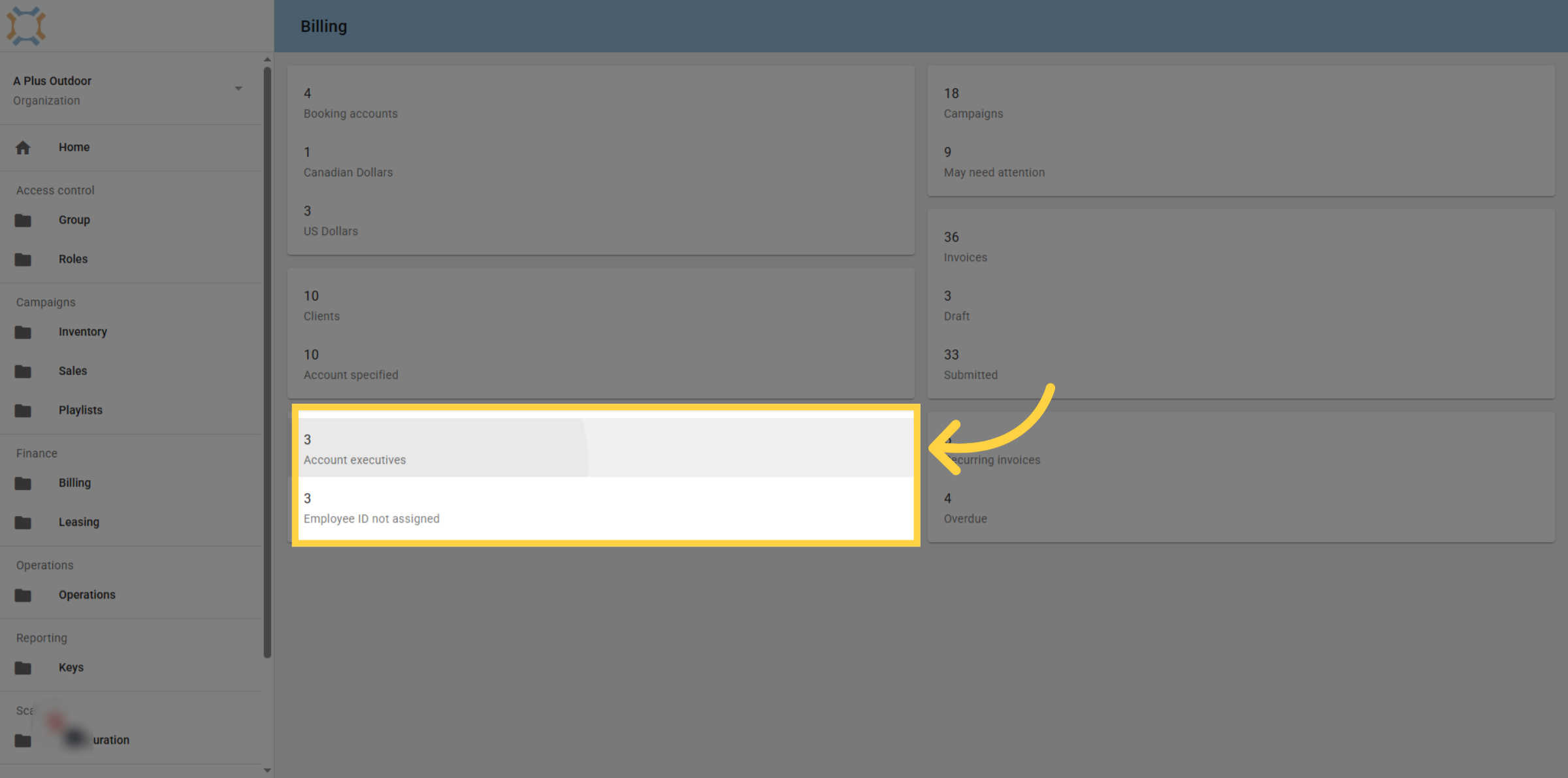Click the sidebar scroll down arrow
The width and height of the screenshot is (1568, 778).
coord(267,770)
